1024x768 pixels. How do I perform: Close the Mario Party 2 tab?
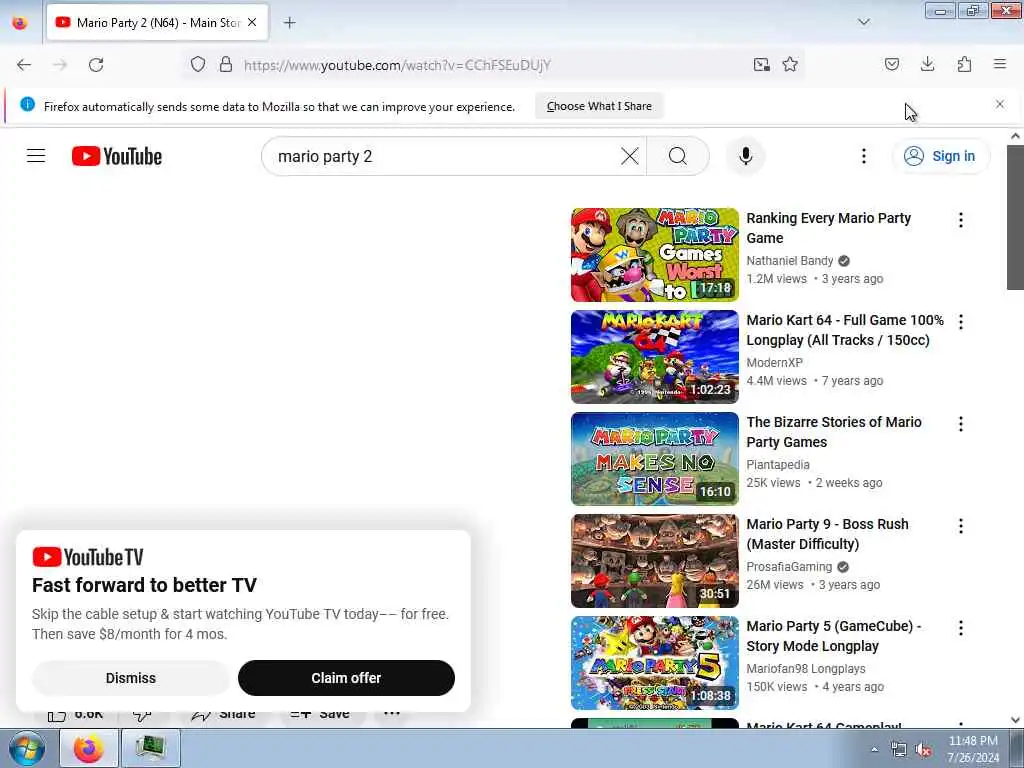point(252,23)
